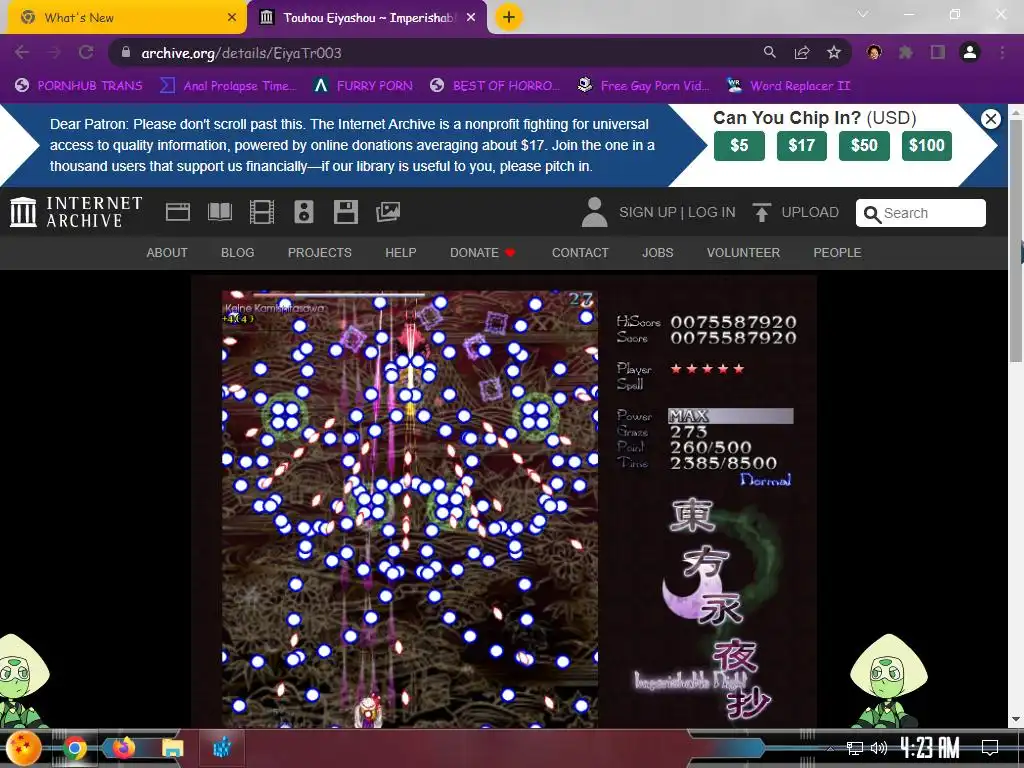The image size is (1024, 768).
Task: Reload the page with refresh icon
Action: click(86, 52)
